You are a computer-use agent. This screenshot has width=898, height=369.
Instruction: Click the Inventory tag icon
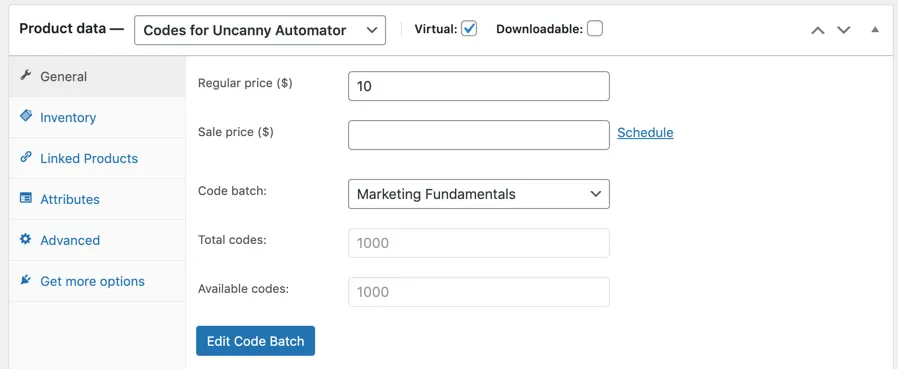[25, 116]
